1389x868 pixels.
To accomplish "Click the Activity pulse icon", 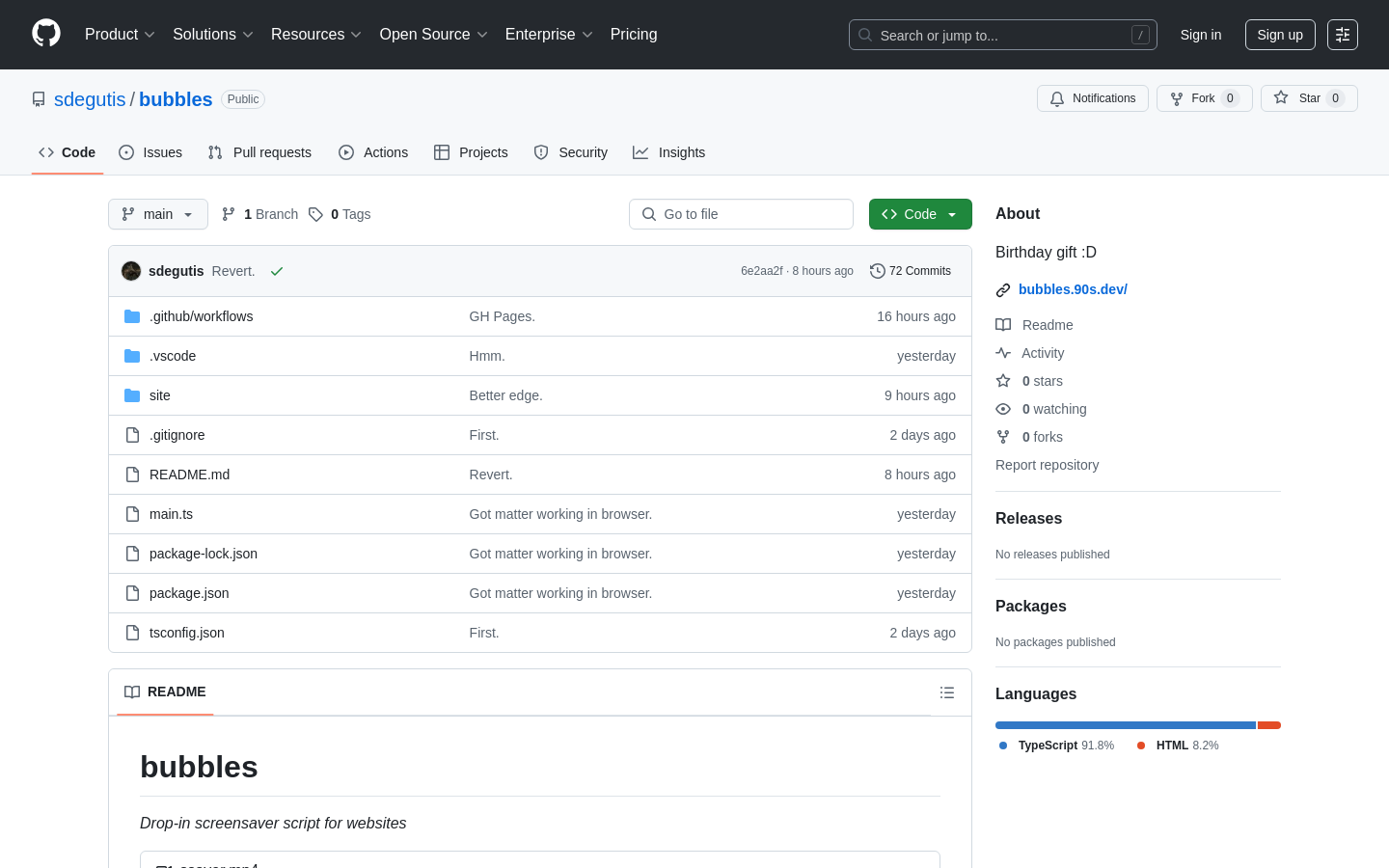I will point(1003,353).
